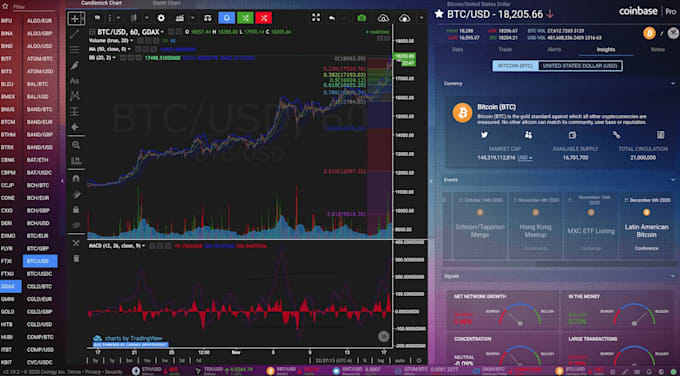Click the Twitter bird icon for Bitcoin

tap(484, 135)
